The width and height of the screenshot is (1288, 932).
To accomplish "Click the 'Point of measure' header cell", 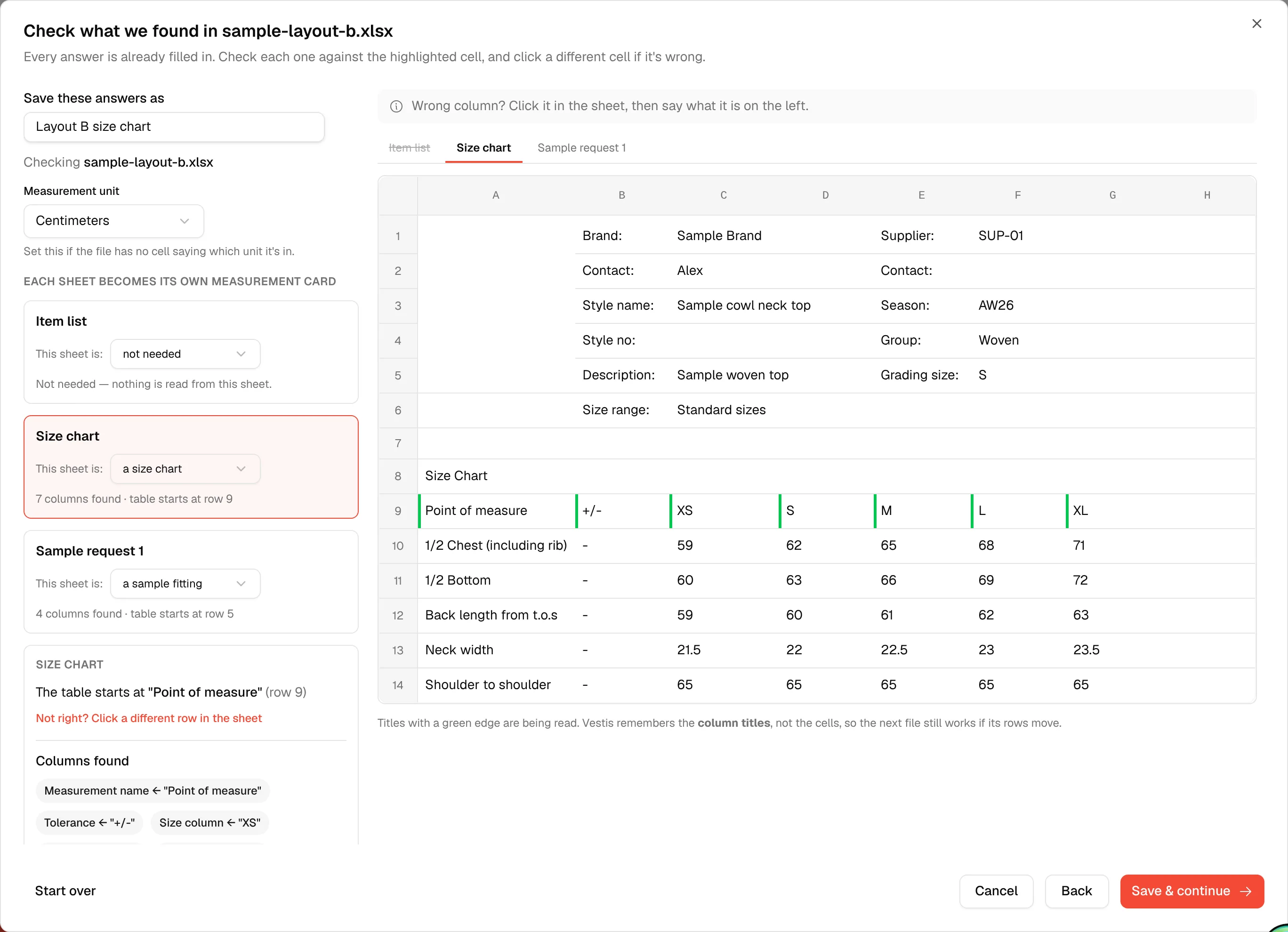I will pos(497,511).
